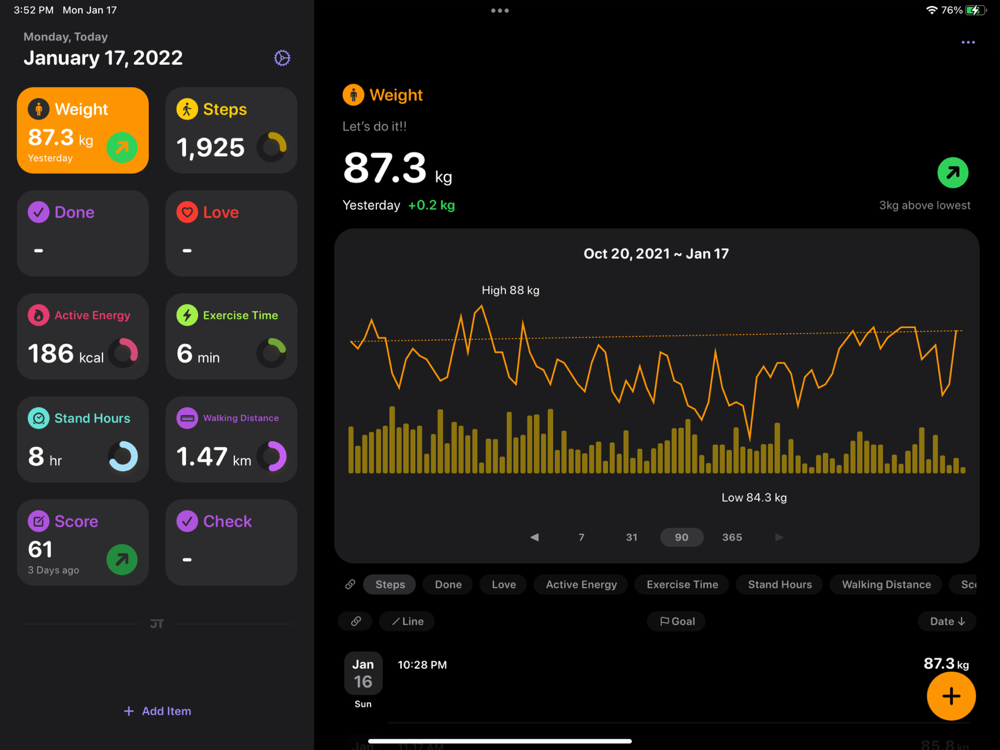Toggle the Active Energy overlay chip
This screenshot has height=750, width=1000.
pos(581,584)
